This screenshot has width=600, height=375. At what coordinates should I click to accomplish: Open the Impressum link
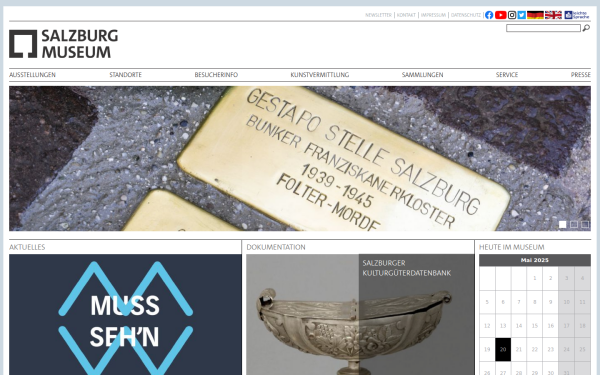[433, 15]
